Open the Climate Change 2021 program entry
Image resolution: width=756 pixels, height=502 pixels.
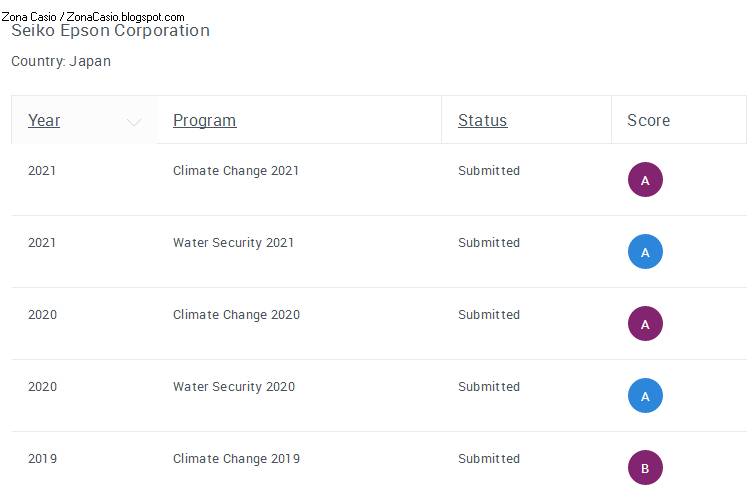pyautogui.click(x=236, y=171)
